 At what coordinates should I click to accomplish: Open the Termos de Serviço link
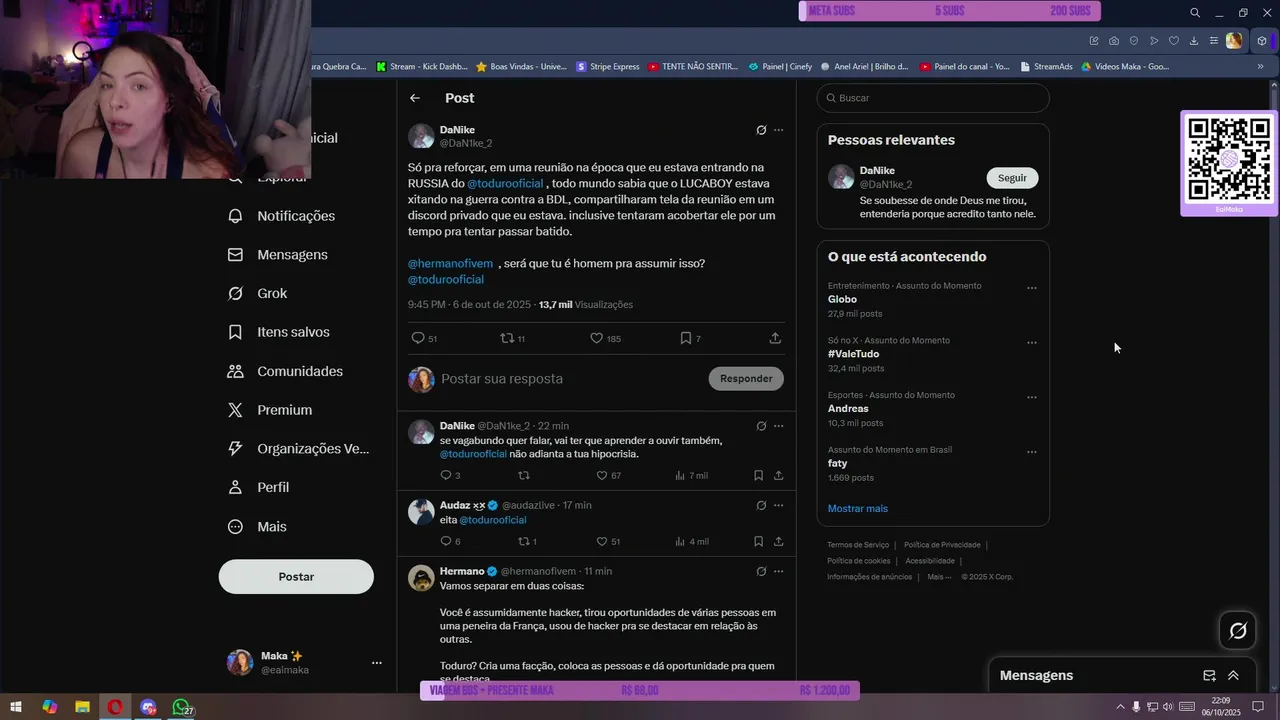[858, 545]
